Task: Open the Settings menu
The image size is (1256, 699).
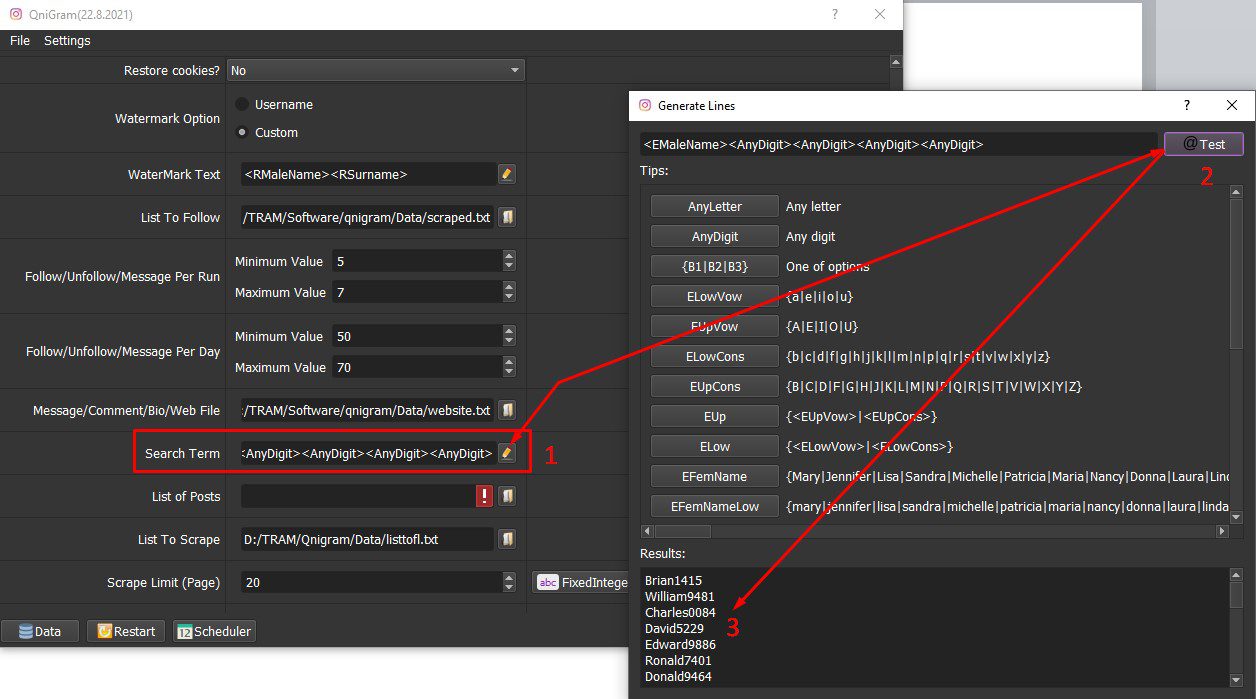Action: (67, 41)
